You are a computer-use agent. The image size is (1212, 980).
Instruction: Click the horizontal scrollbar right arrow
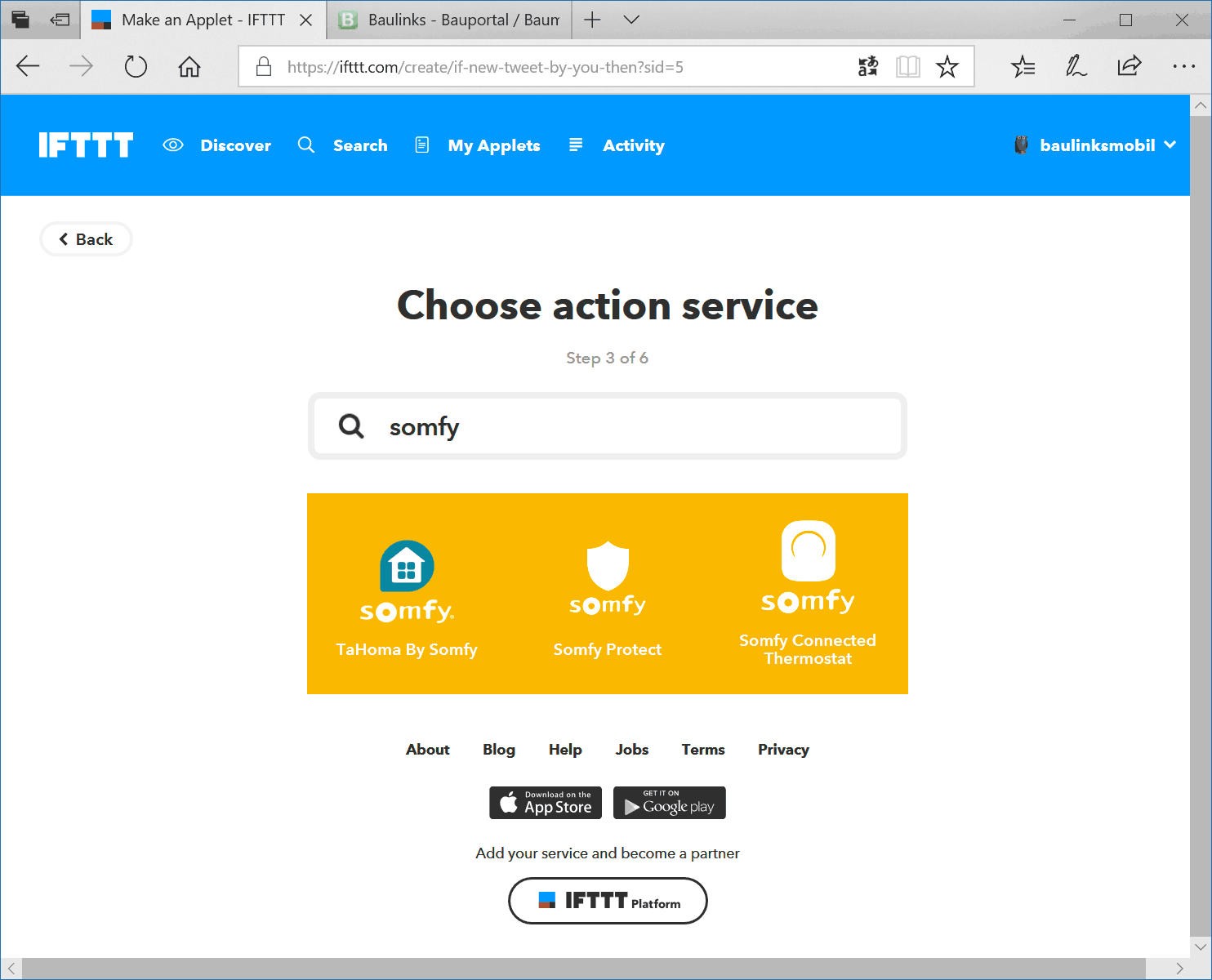pyautogui.click(x=1179, y=969)
